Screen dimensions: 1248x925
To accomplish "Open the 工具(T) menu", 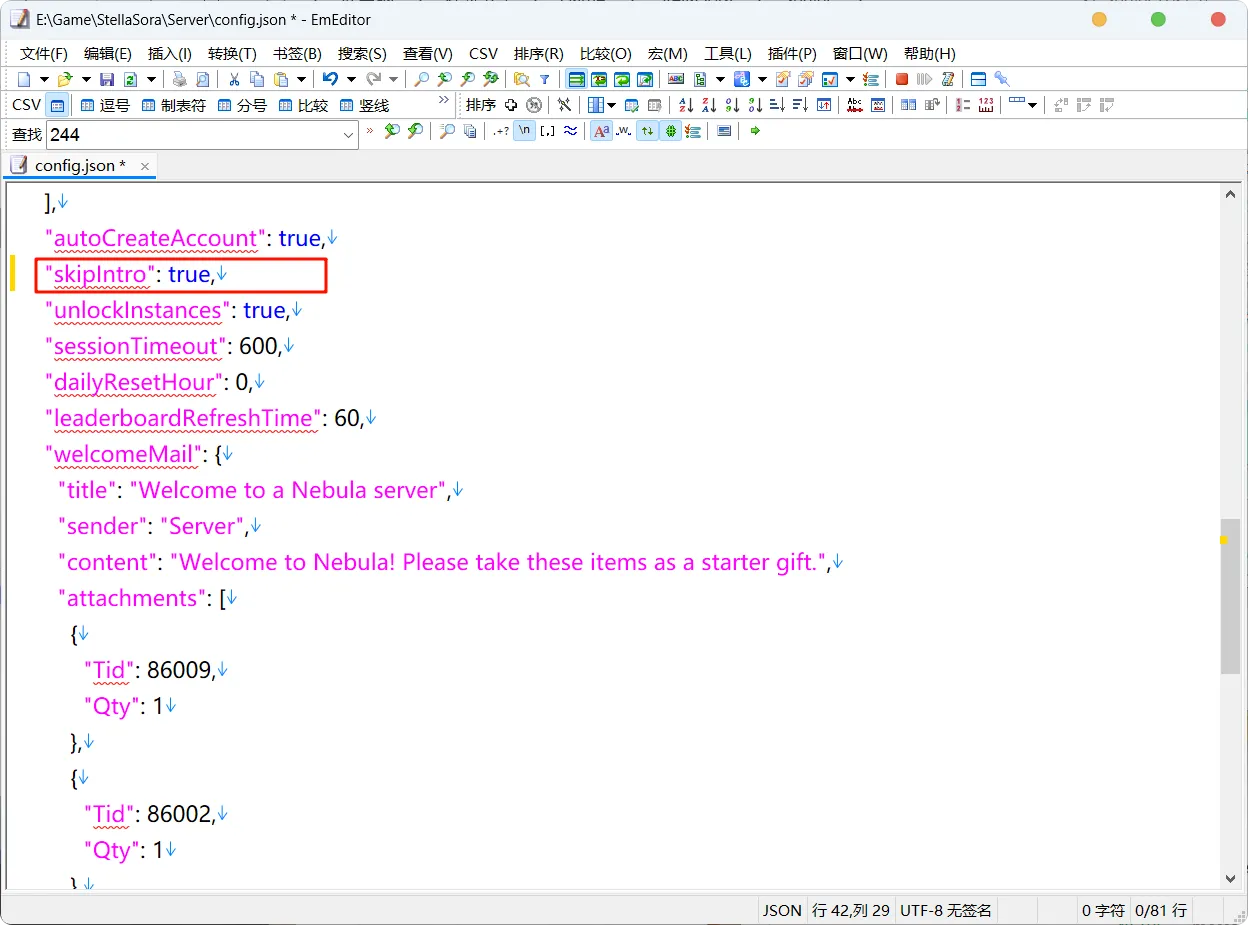I will point(727,54).
